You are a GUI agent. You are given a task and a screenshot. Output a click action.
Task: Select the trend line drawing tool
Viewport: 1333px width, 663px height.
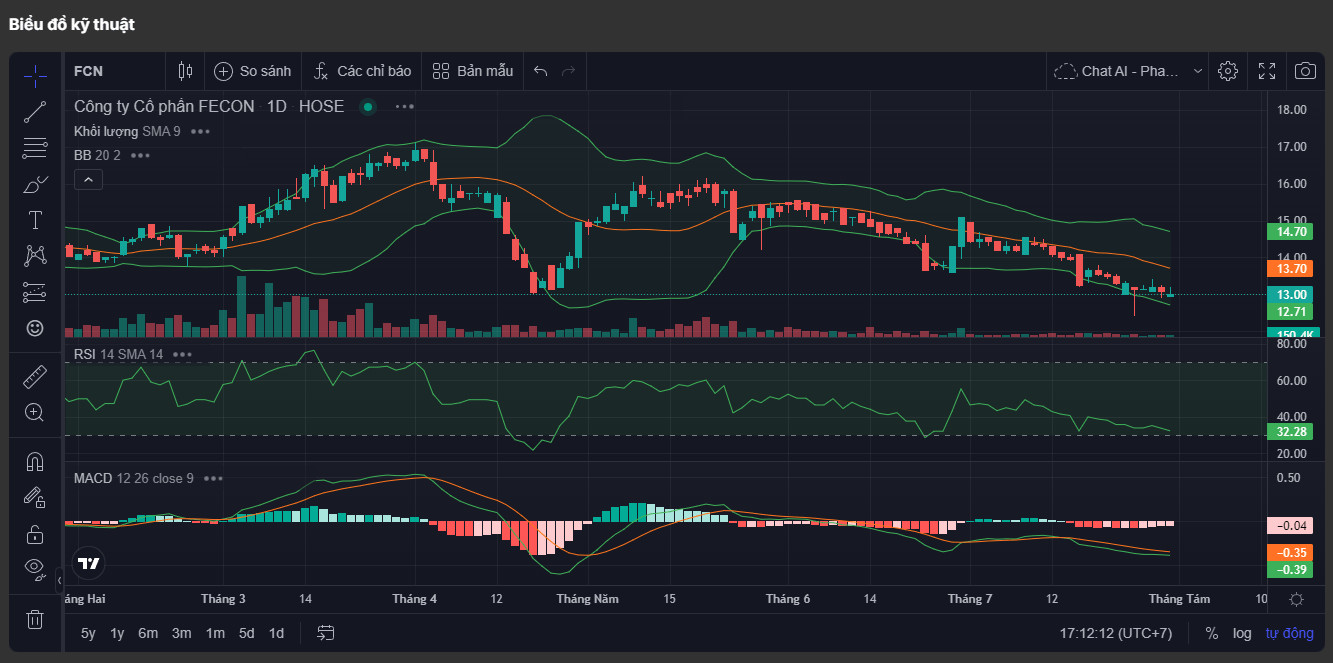coord(35,112)
